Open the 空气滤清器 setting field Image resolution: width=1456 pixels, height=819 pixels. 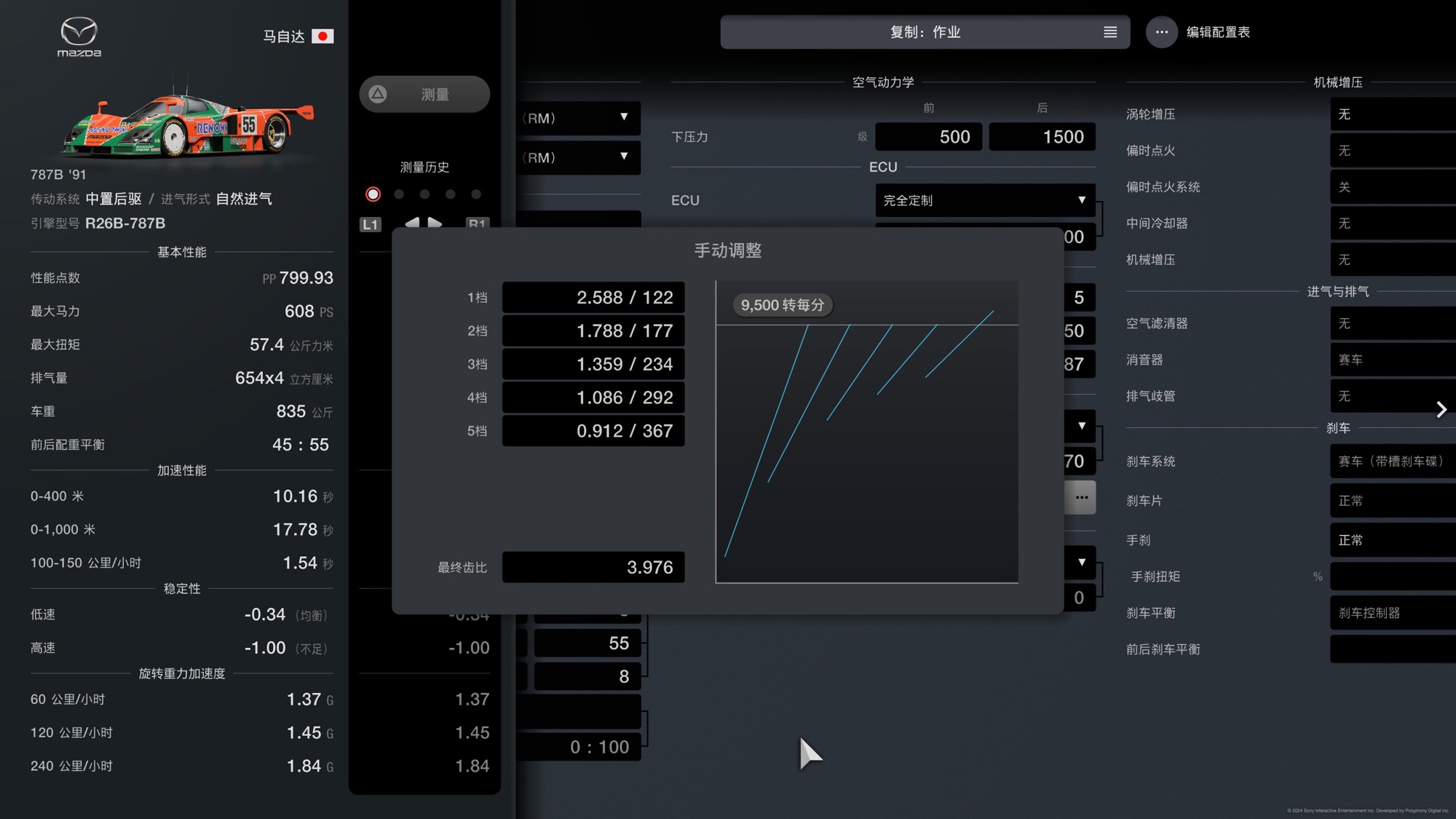(x=1393, y=323)
